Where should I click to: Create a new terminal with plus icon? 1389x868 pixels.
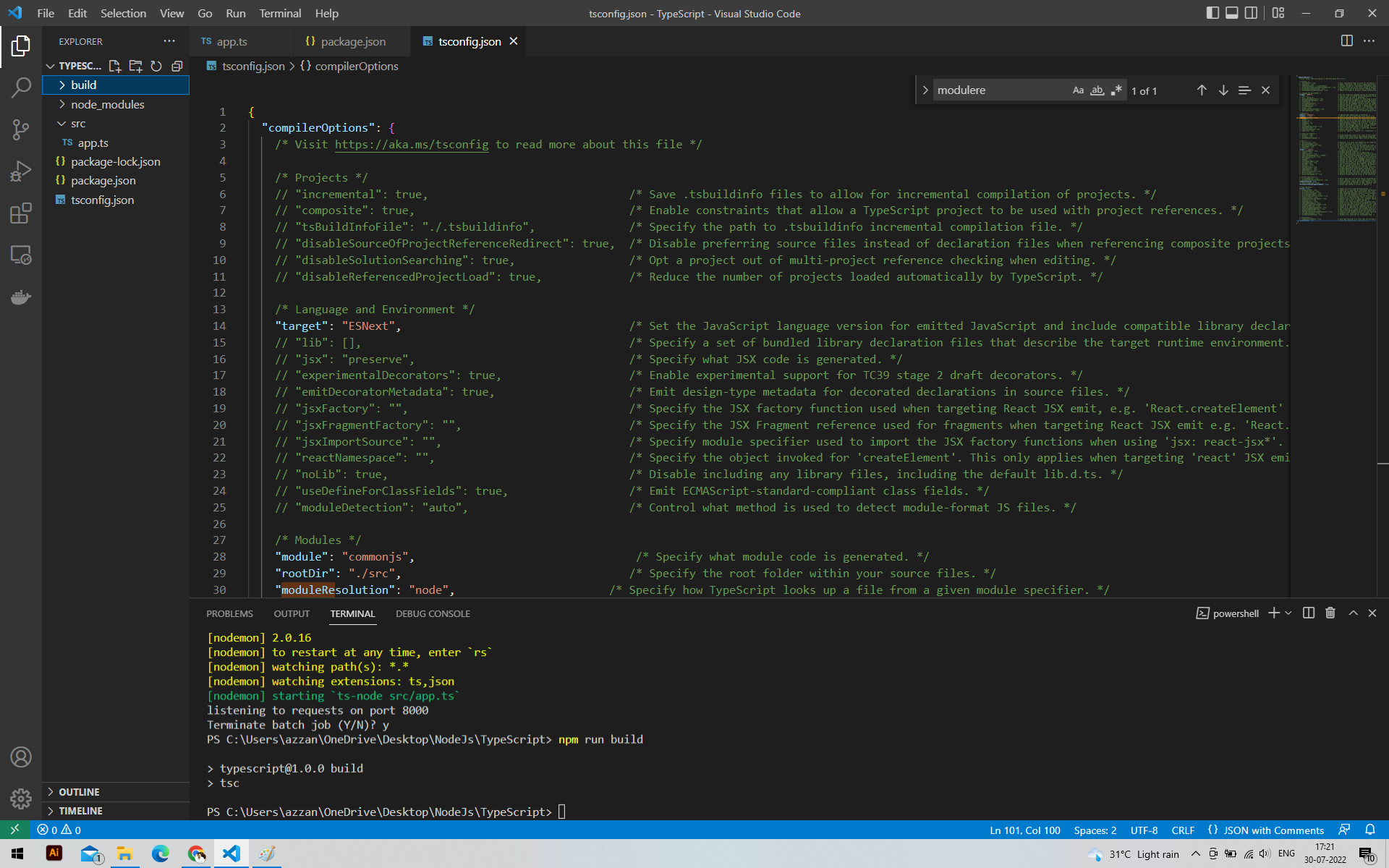(1274, 613)
